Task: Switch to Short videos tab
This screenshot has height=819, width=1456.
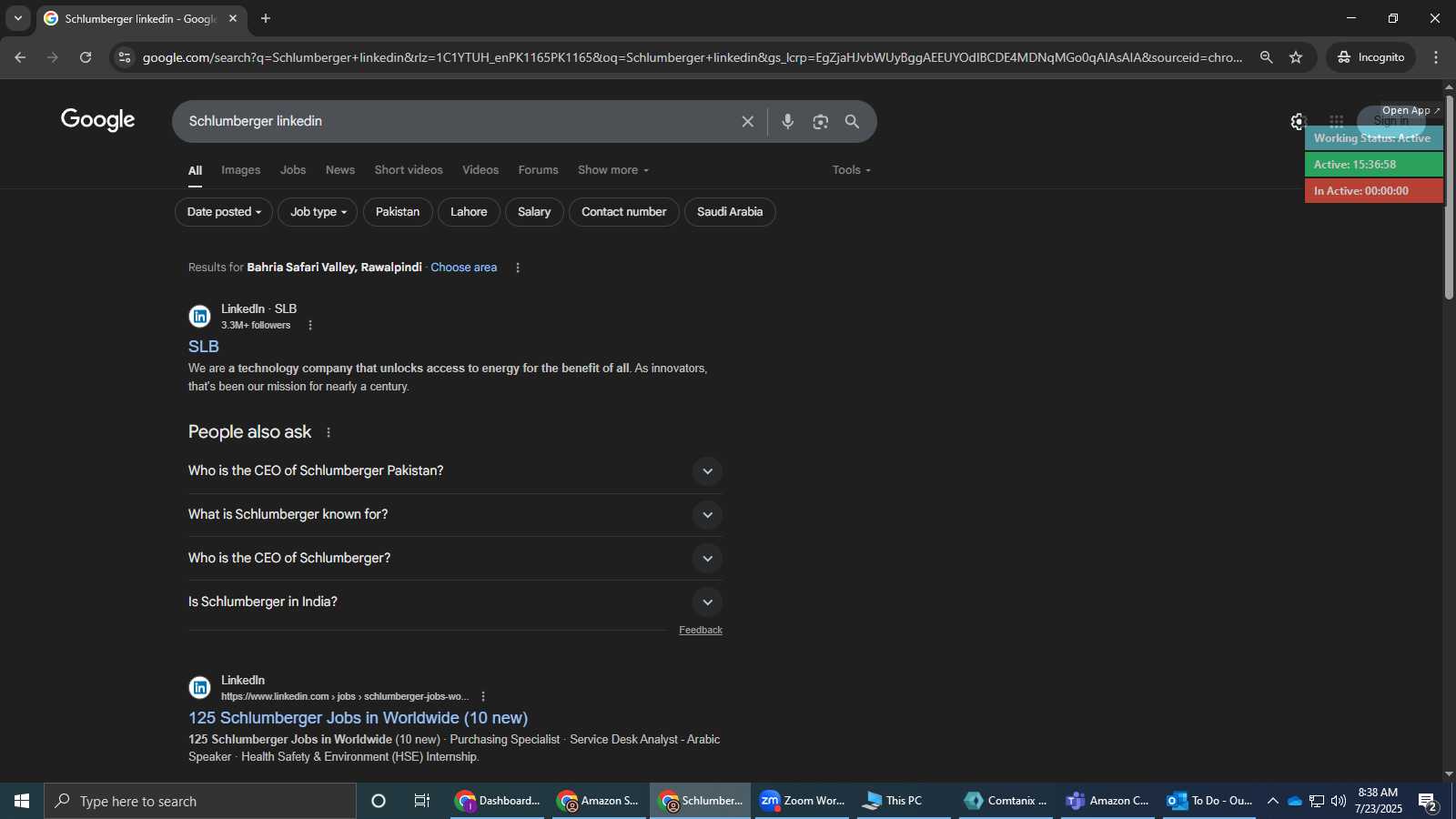Action: [x=409, y=170]
